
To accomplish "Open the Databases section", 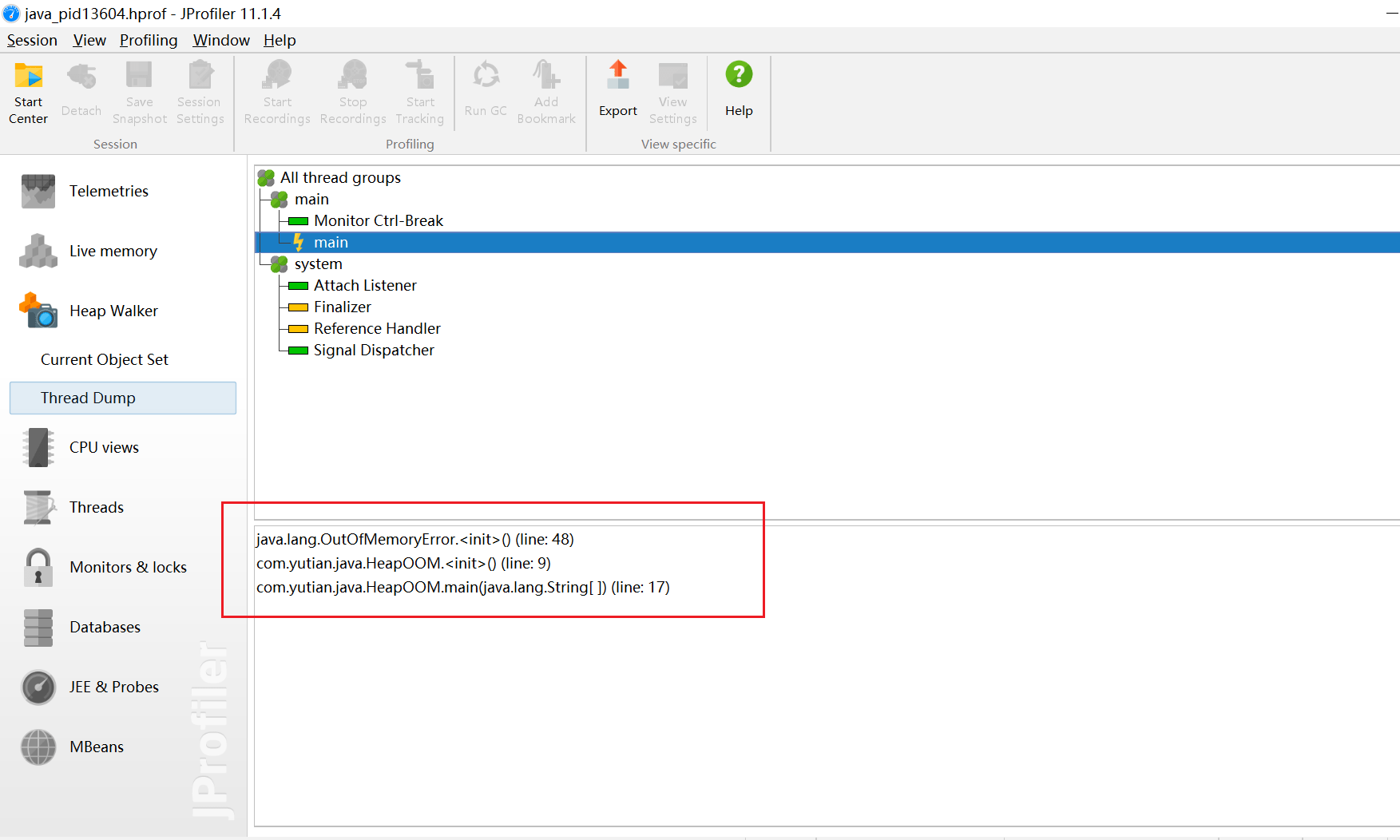I will pos(105,628).
